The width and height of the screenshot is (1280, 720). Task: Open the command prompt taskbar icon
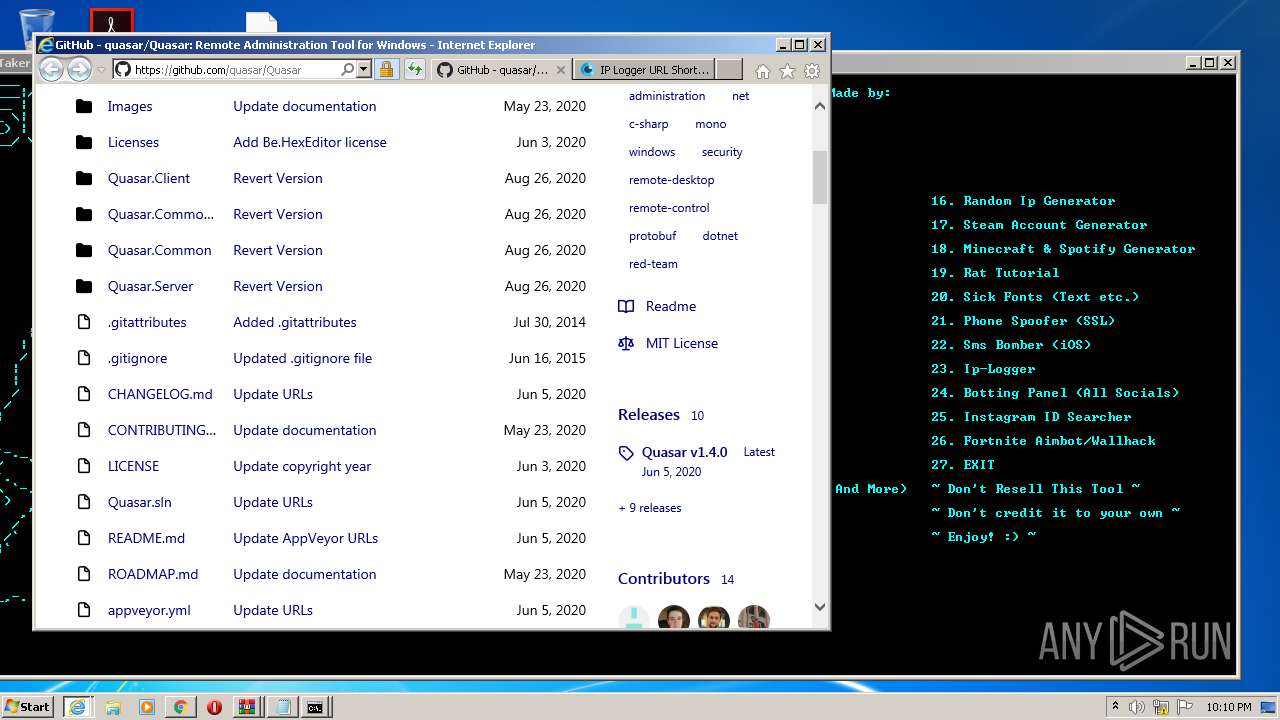315,706
